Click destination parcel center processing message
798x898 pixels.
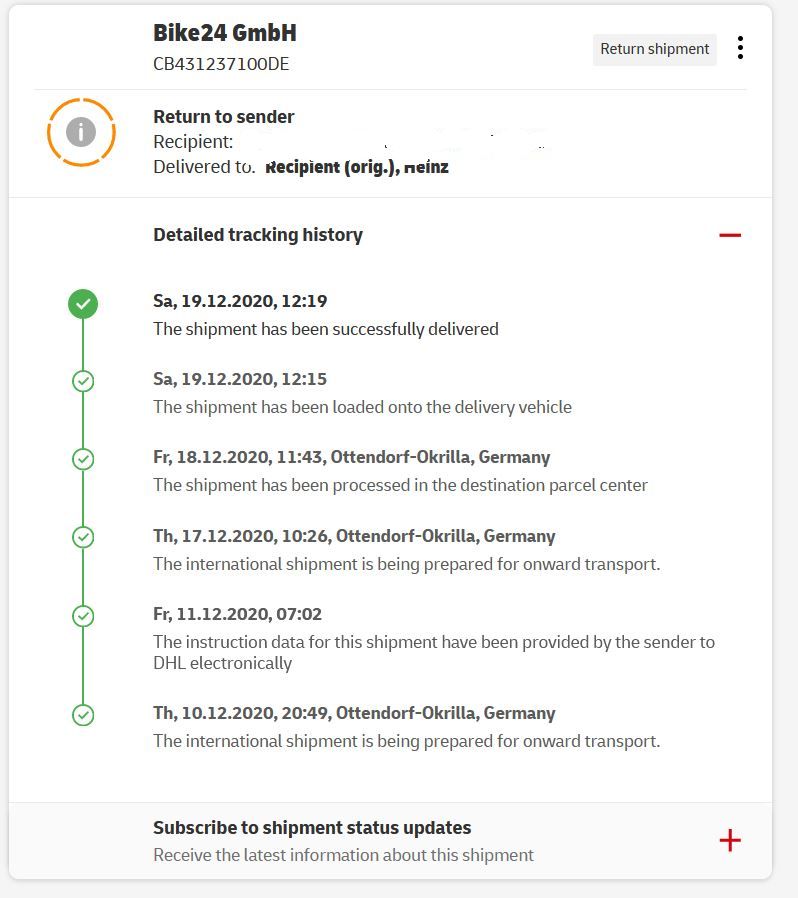point(400,485)
